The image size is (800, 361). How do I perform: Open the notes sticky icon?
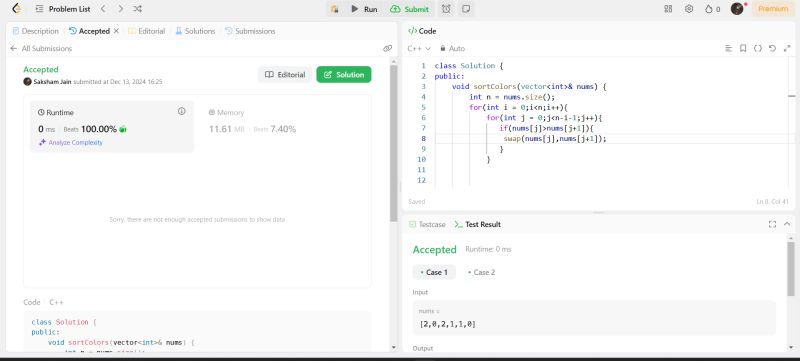click(466, 9)
